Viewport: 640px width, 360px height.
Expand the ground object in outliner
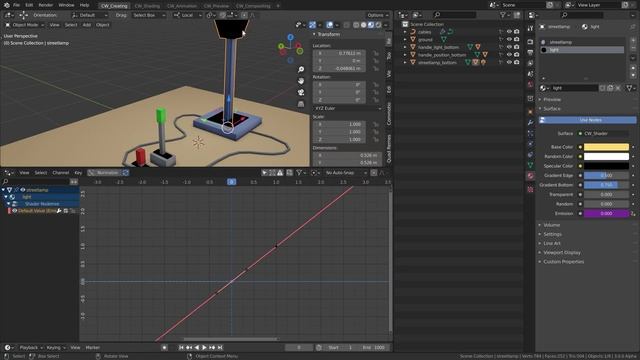tap(405, 40)
